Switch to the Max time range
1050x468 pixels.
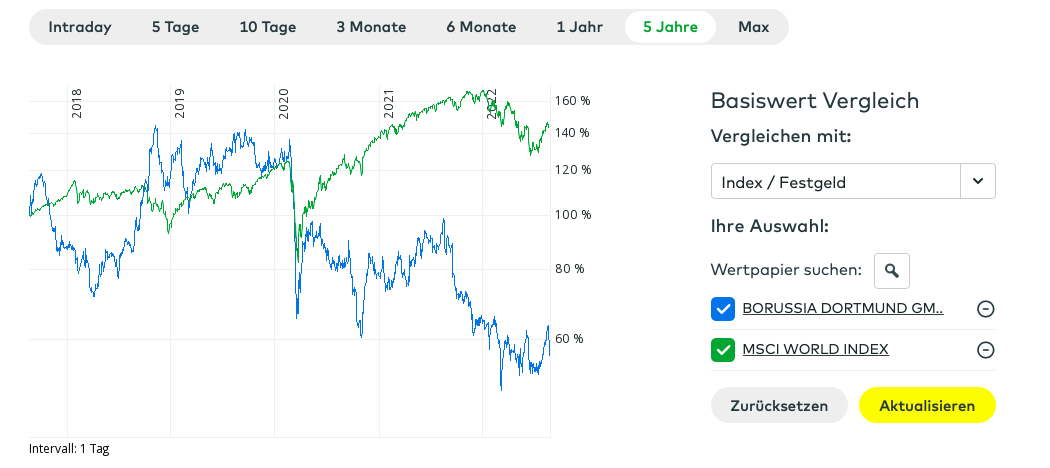pos(753,27)
